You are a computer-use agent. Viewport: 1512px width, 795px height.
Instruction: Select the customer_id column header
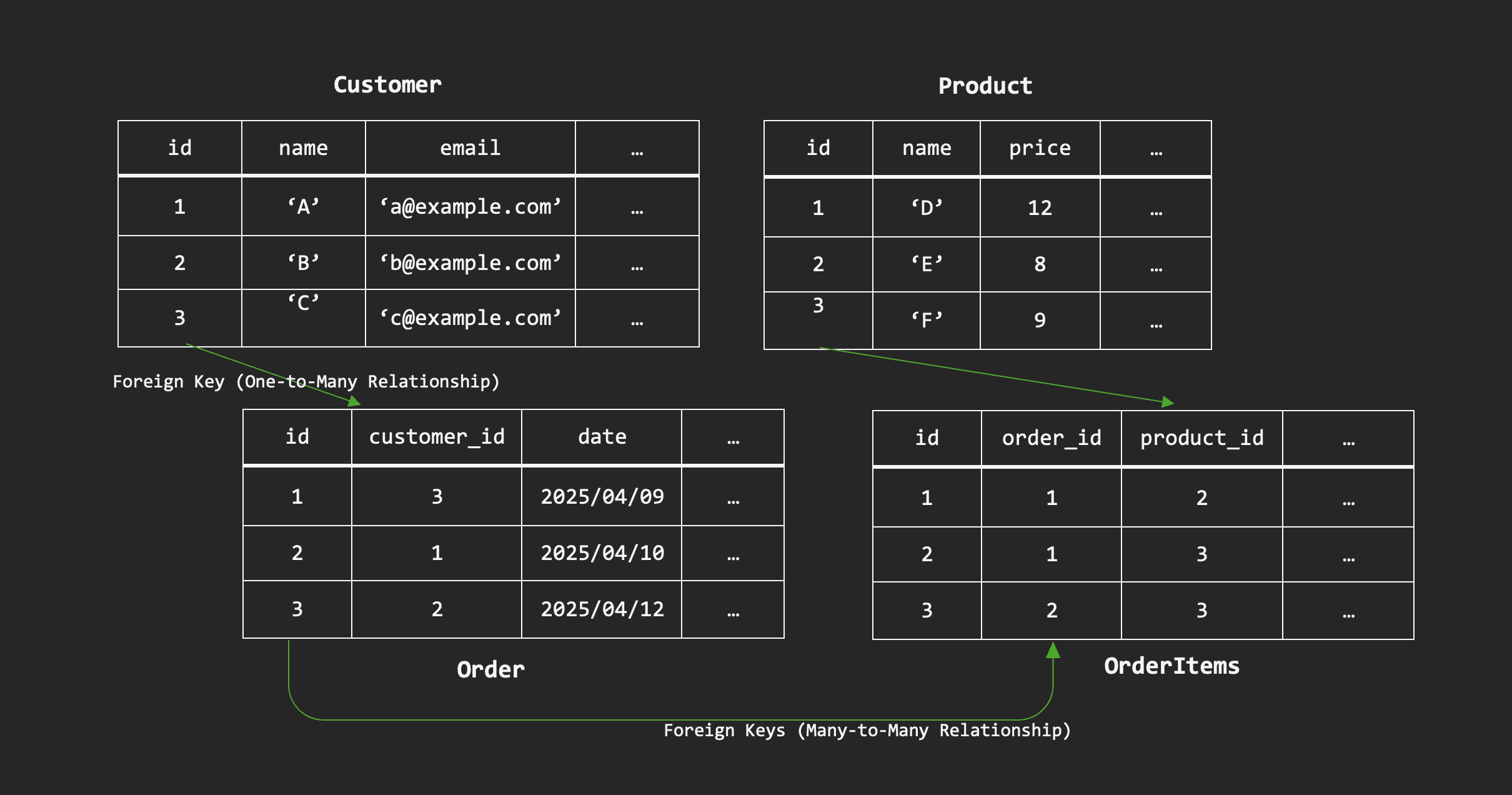437,437
